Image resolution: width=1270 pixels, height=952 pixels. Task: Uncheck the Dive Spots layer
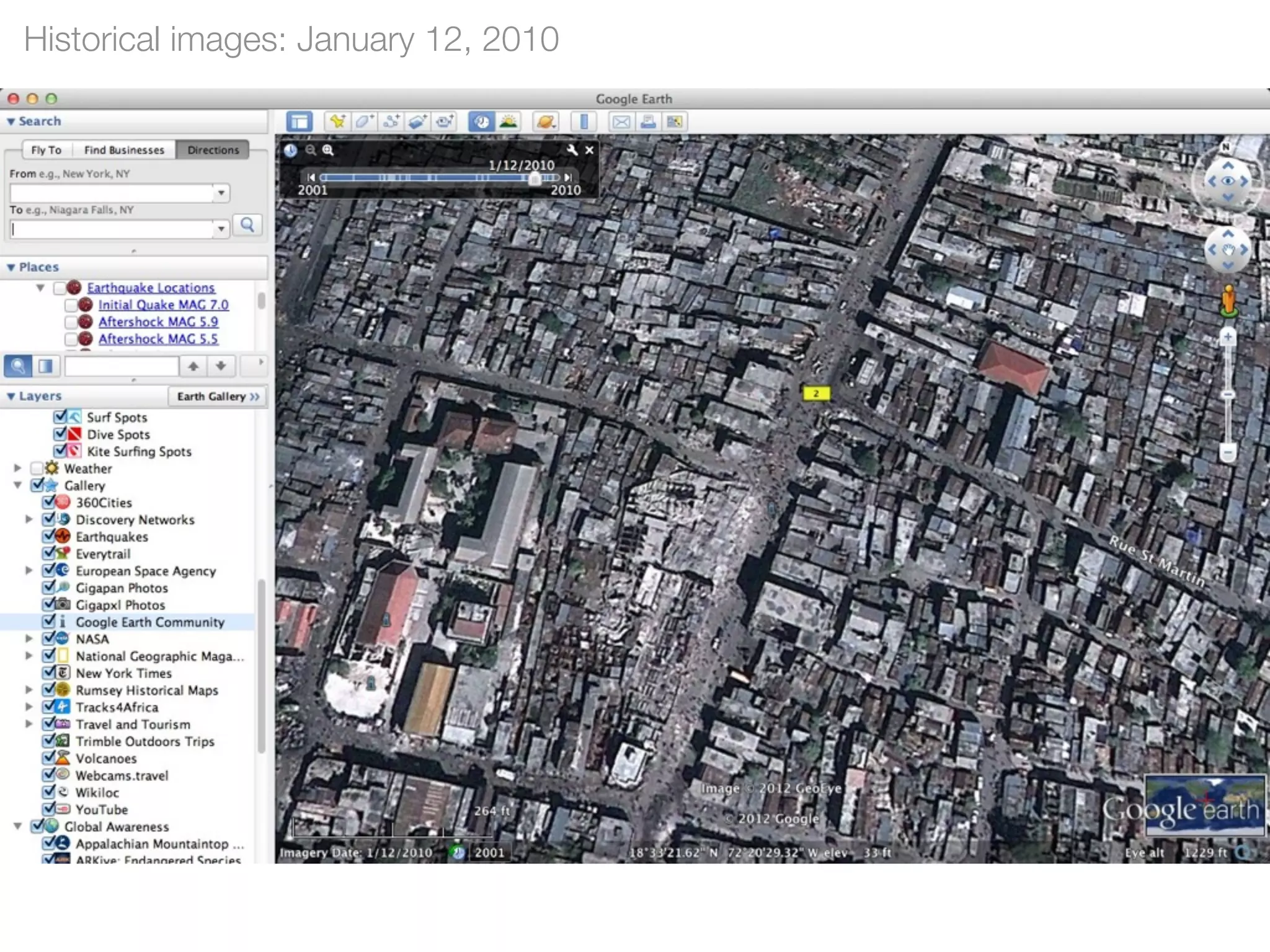click(x=60, y=434)
